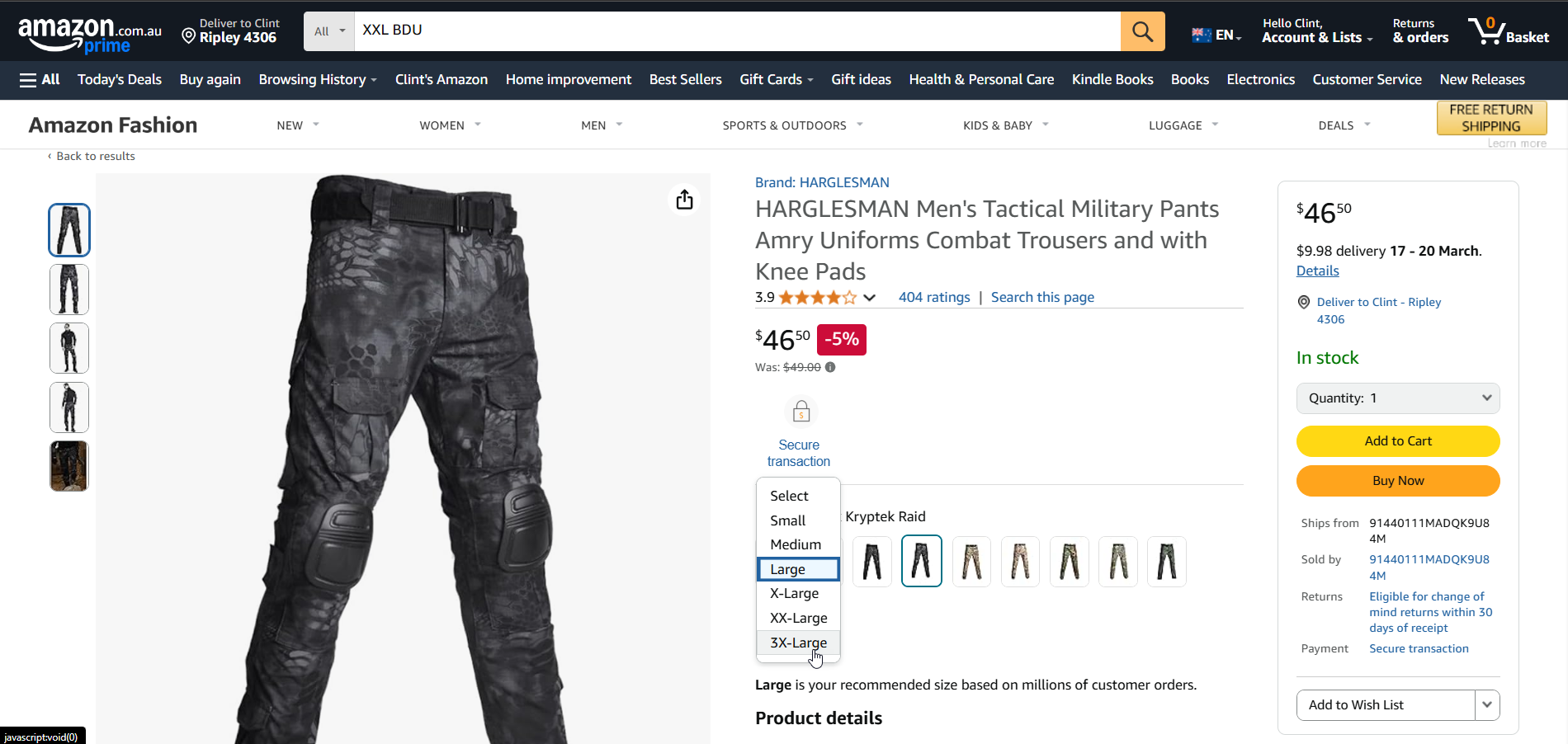Open the 404 ratings link

934,297
